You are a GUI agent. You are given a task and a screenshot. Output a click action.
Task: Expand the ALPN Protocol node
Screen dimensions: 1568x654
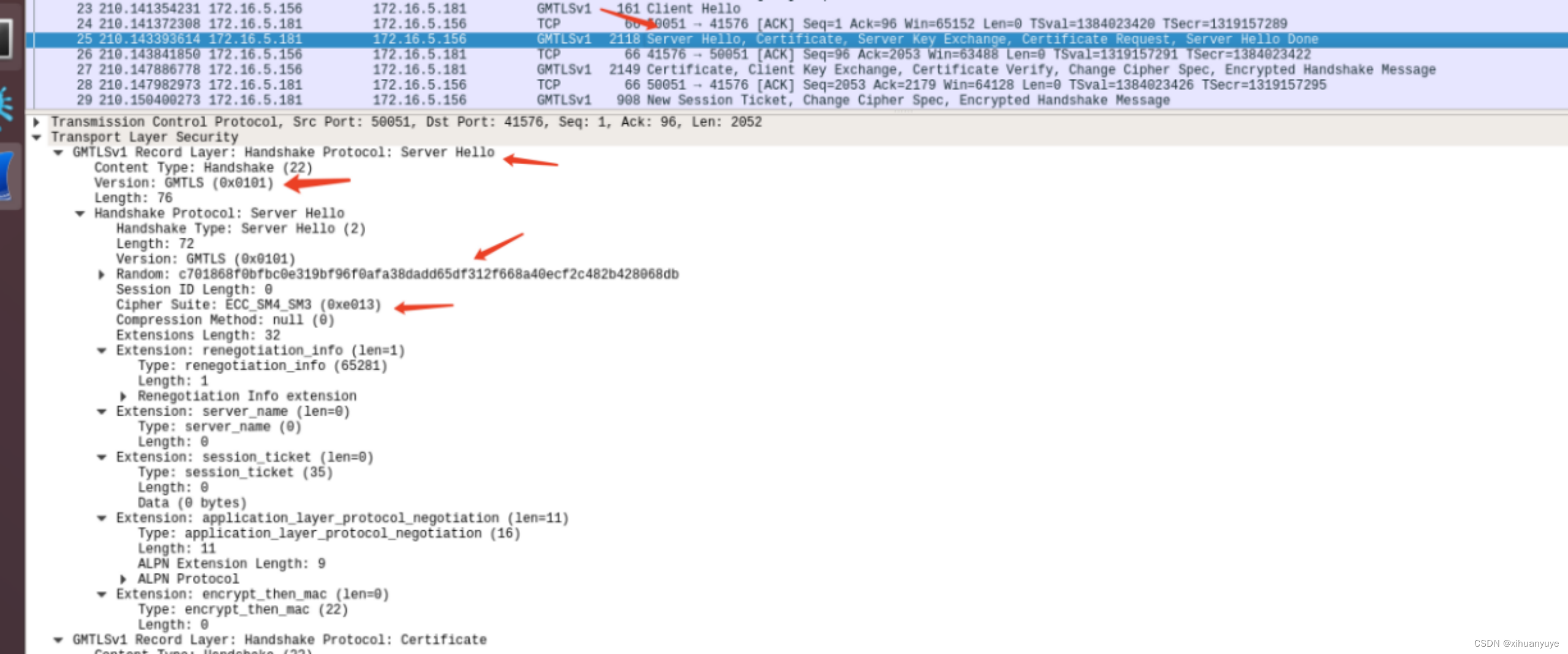click(123, 579)
